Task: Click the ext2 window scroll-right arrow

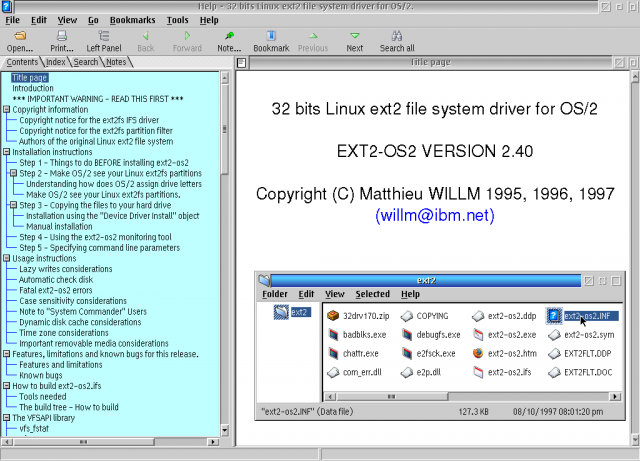Action: [x=615, y=396]
